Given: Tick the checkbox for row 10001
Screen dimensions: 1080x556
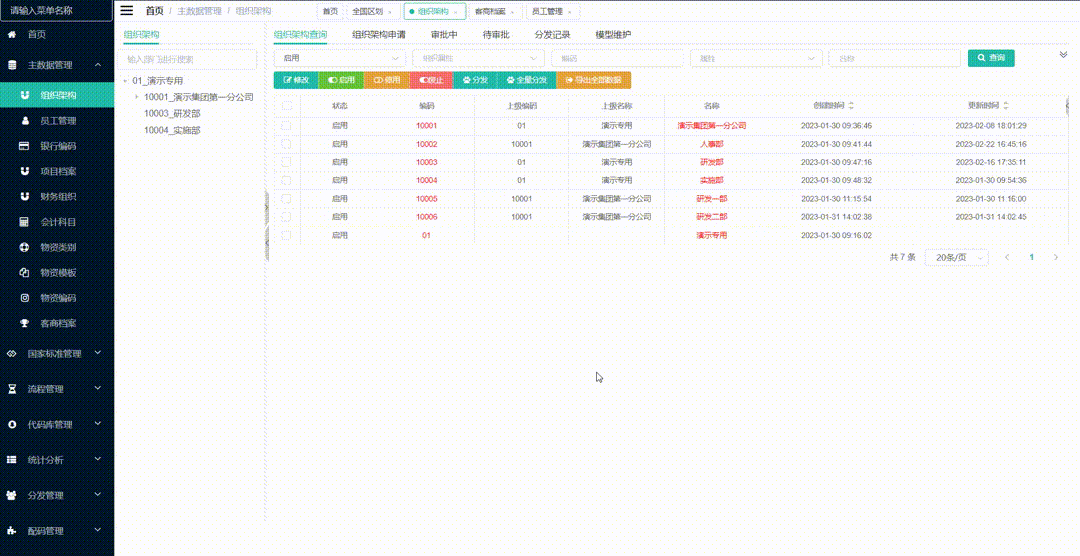Looking at the screenshot, I should tap(287, 126).
